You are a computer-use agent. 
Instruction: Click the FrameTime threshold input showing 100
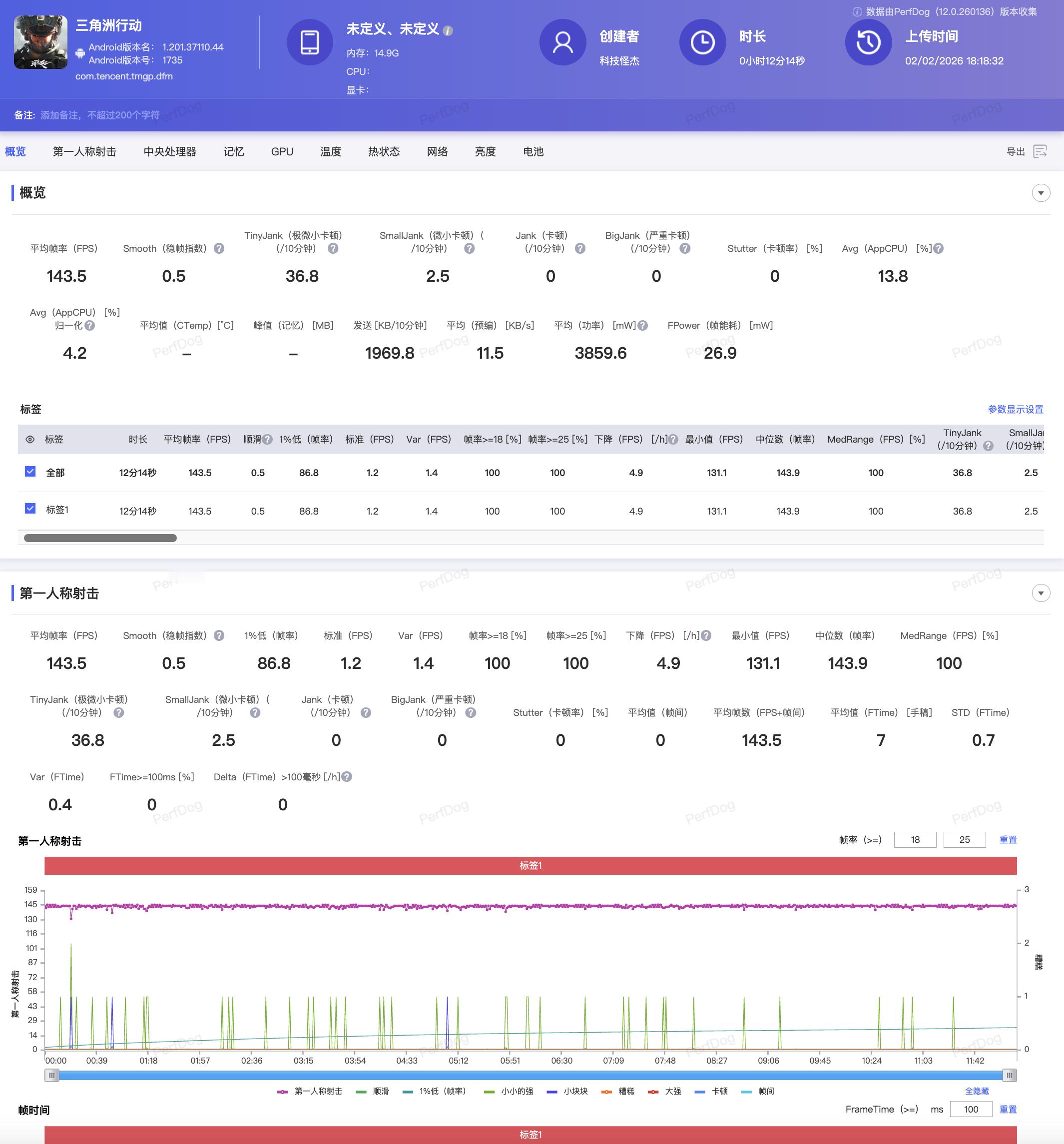click(x=971, y=1110)
